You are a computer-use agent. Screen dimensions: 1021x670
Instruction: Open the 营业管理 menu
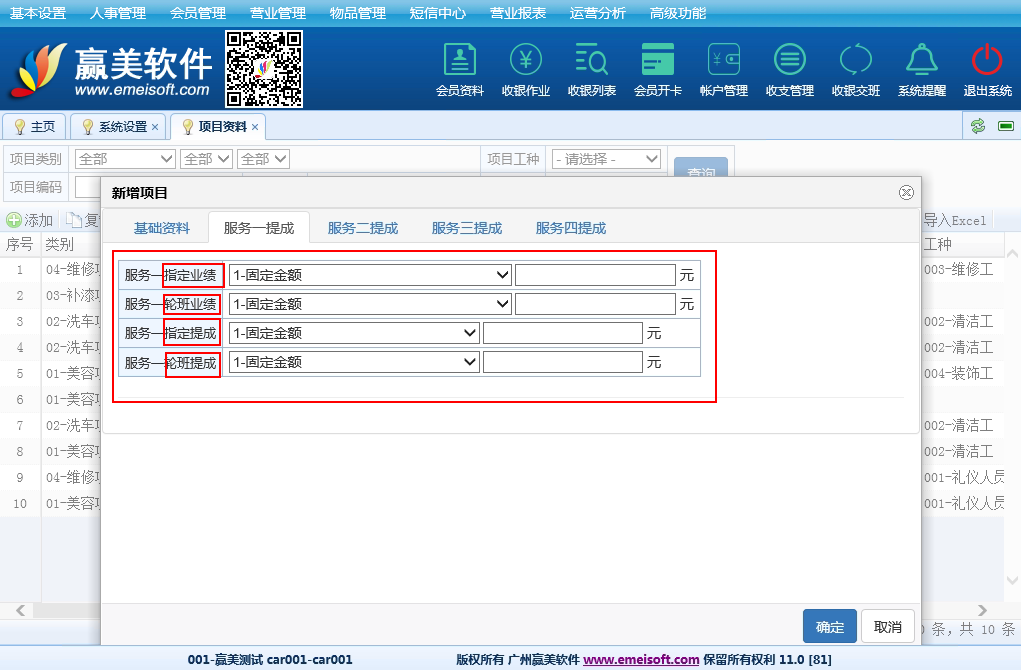277,13
